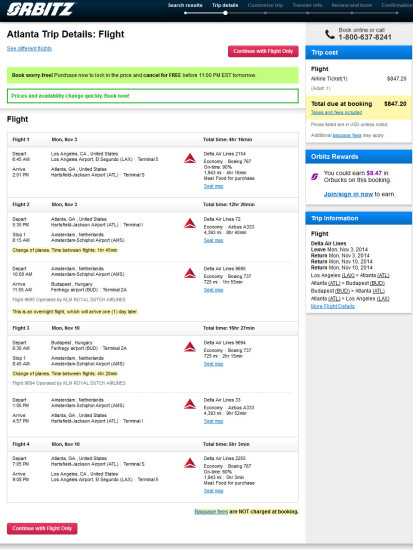Go to the Search results step
This screenshot has height=550, width=413.
point(185,5)
